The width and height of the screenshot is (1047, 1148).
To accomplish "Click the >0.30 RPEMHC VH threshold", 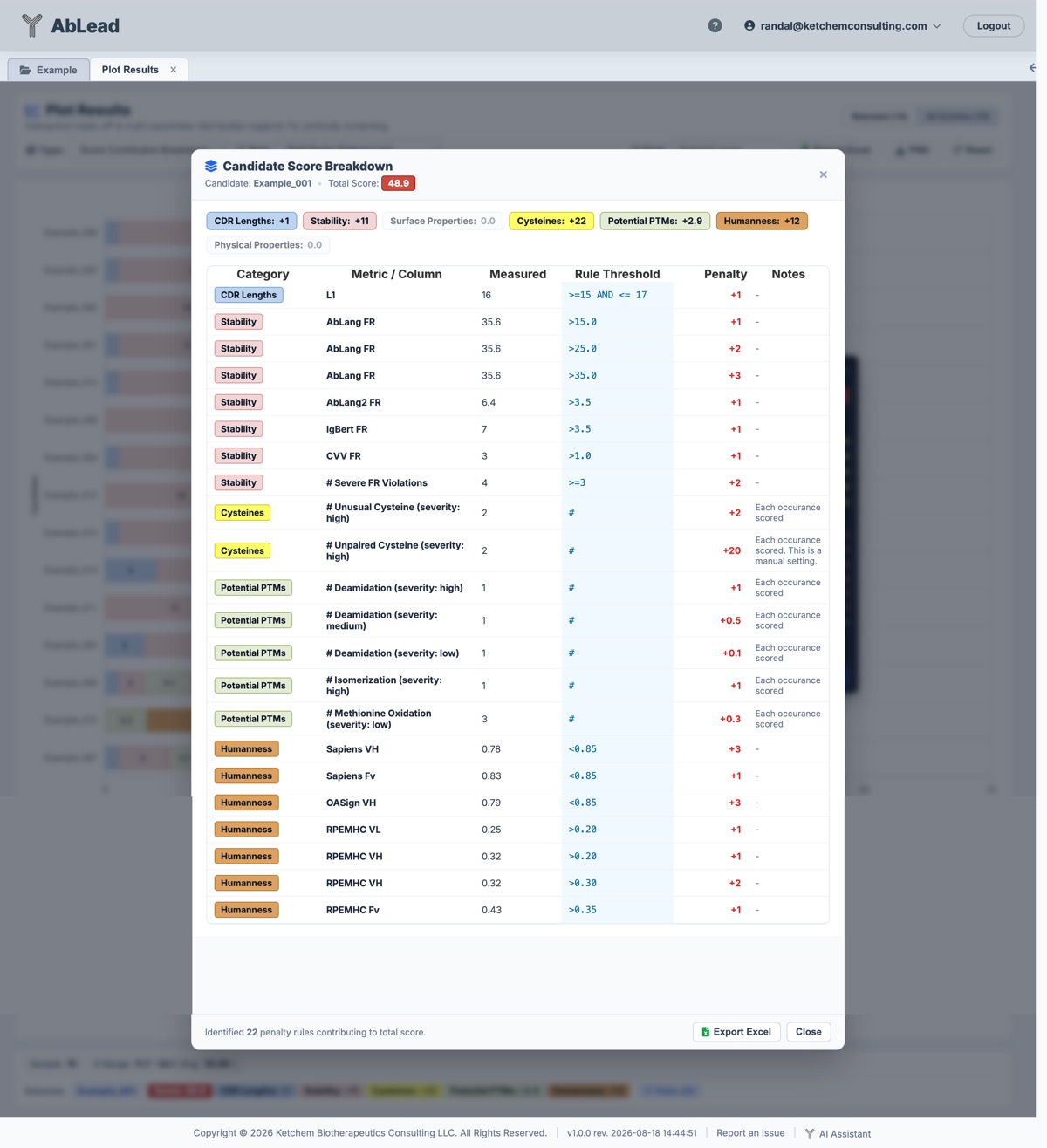I will click(582, 883).
